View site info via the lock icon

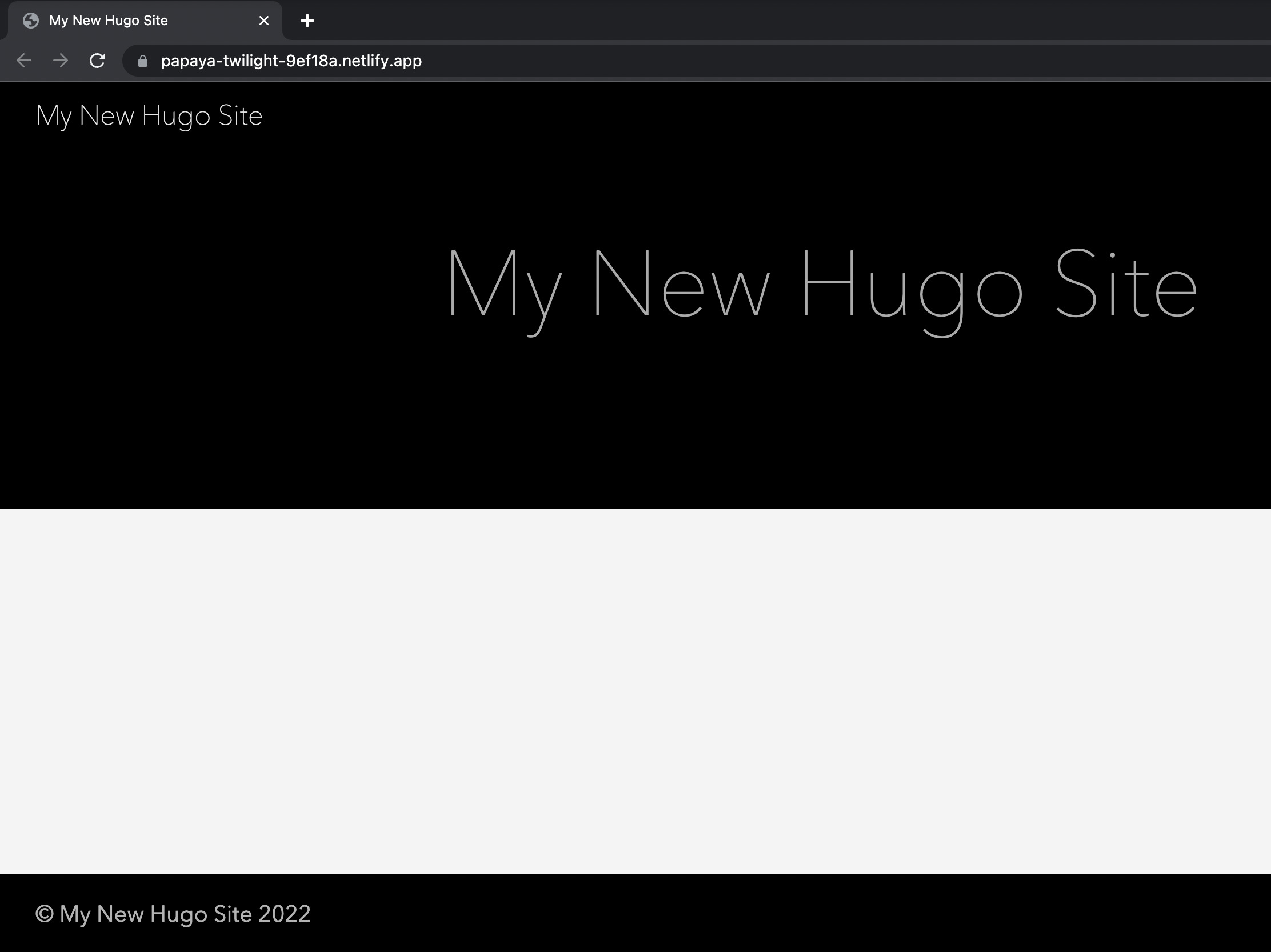[143, 61]
